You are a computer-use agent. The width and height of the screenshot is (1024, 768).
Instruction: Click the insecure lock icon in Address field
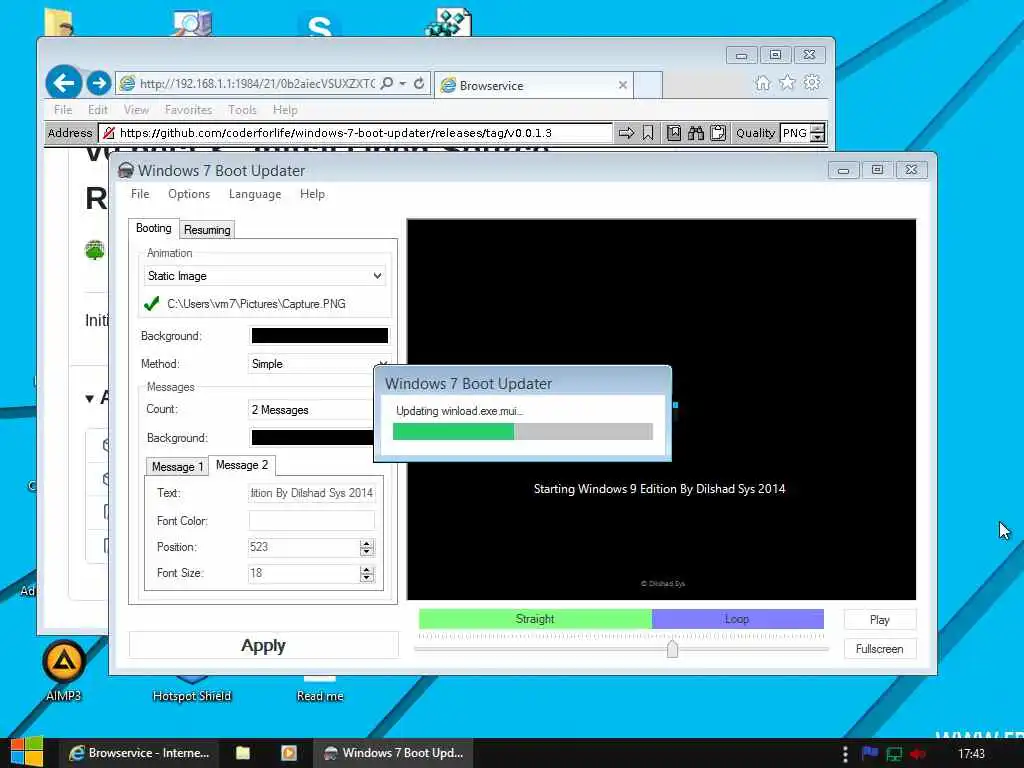click(109, 133)
